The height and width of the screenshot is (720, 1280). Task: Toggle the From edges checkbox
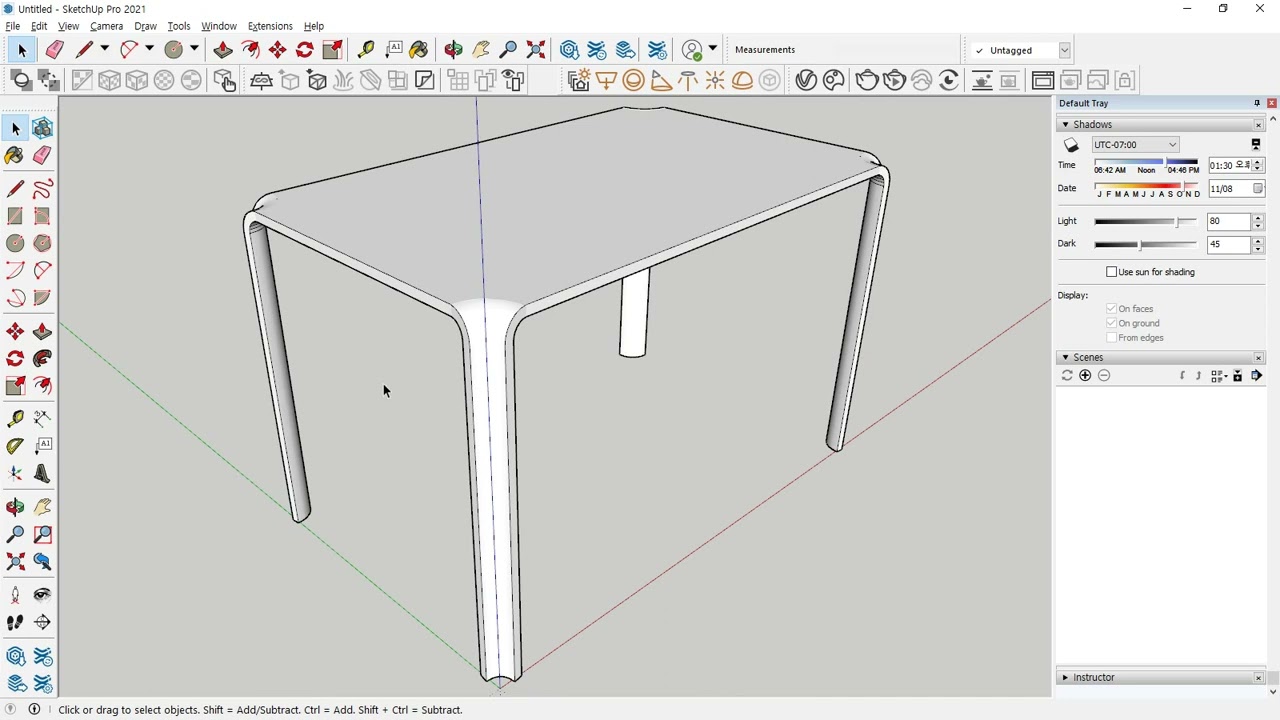[x=1111, y=338]
